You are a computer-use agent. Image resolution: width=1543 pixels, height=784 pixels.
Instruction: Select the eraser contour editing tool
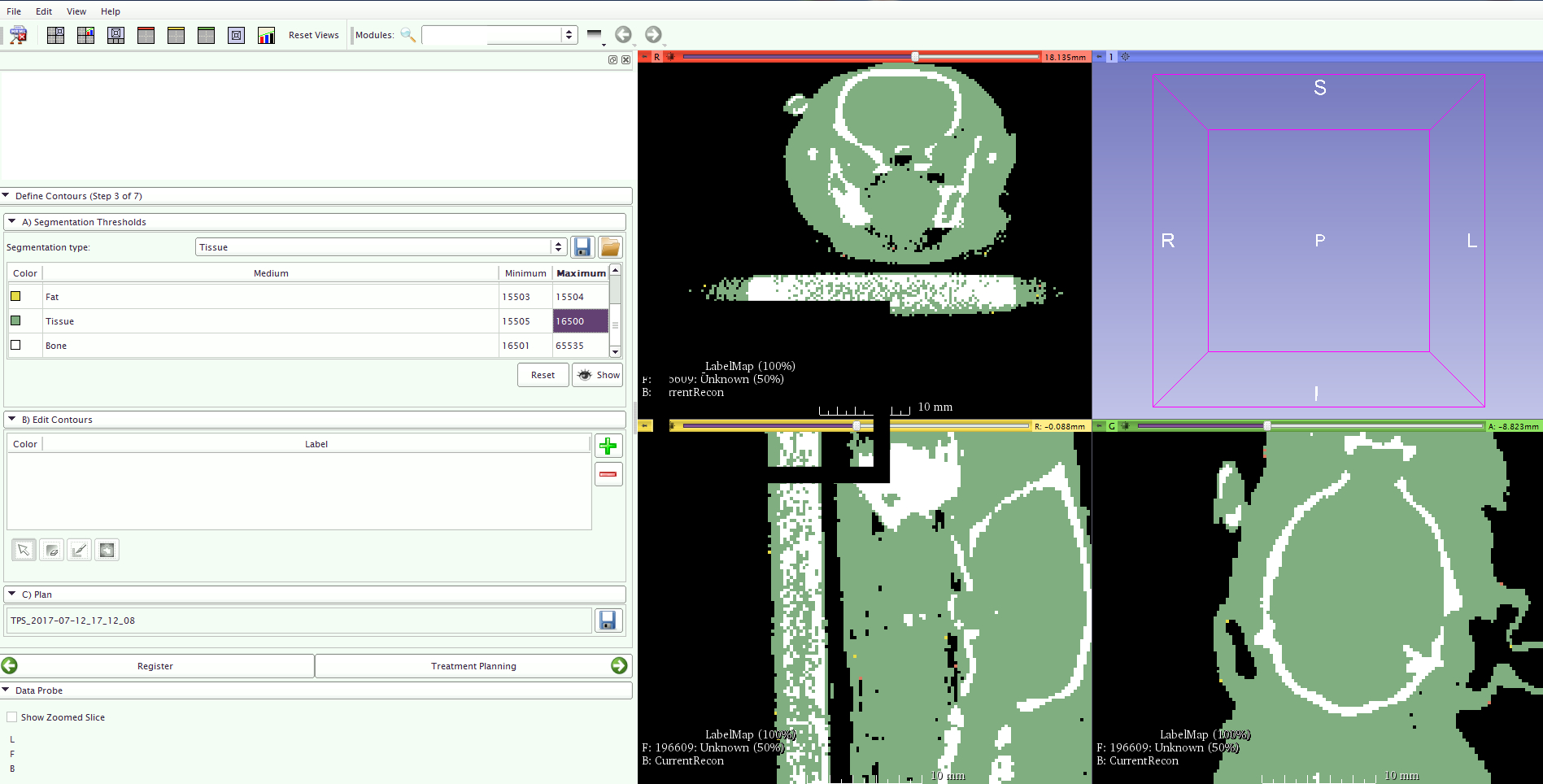pos(51,551)
